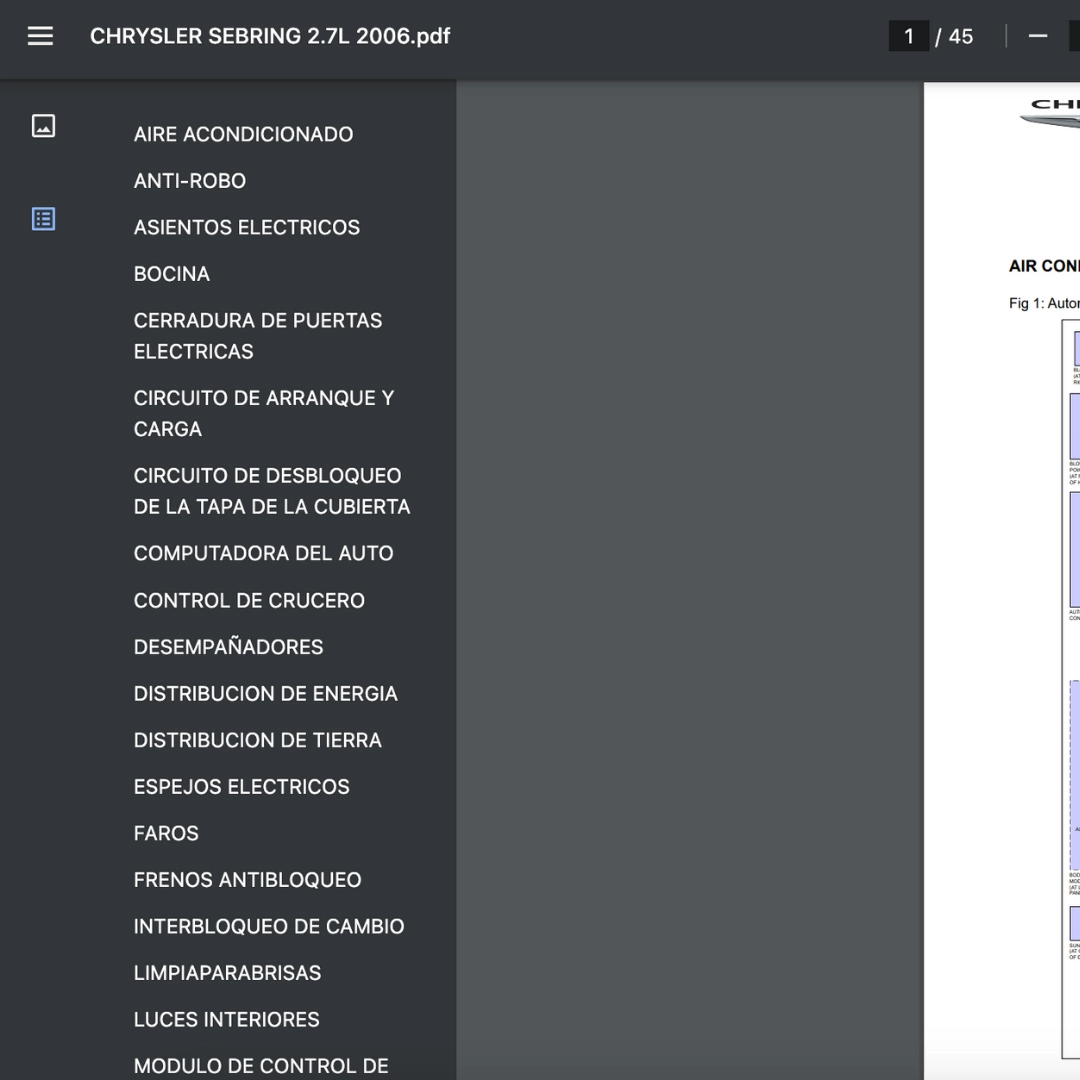Click the zoom out minus button
Screen dimensions: 1080x1080
click(x=1037, y=36)
